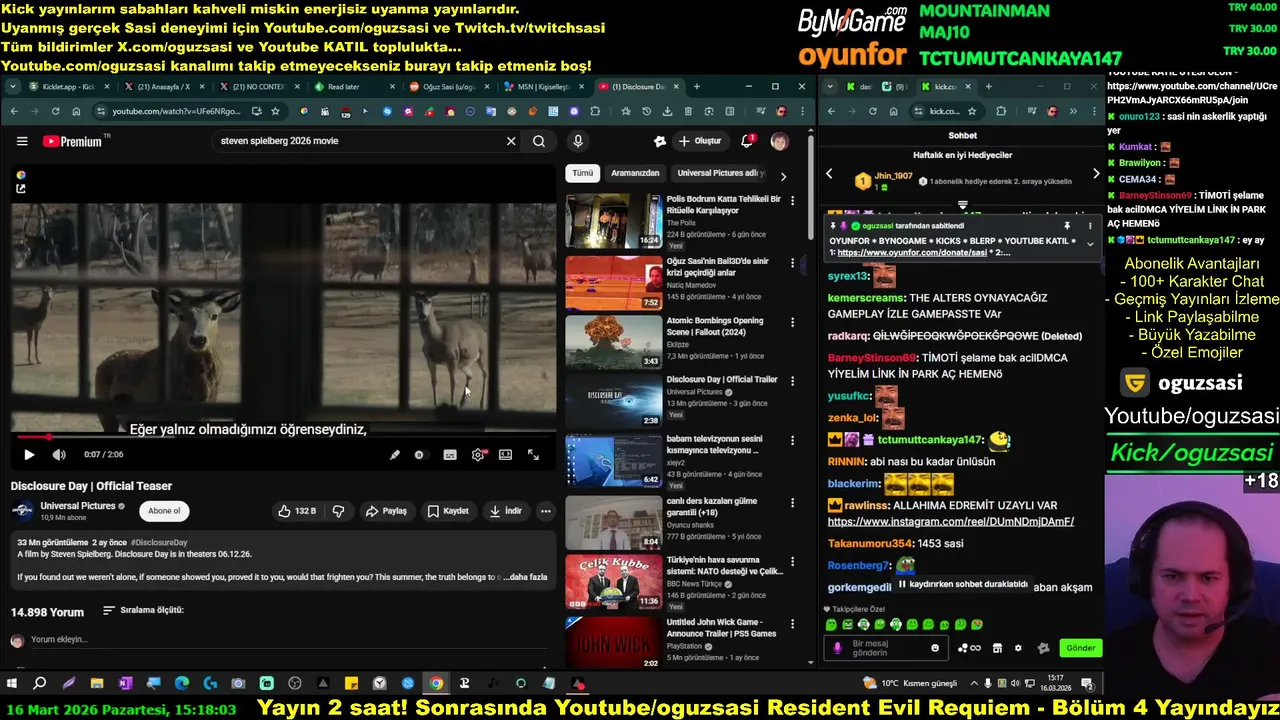1280x720 pixels.
Task: Open the YouTube account avatar menu
Action: pyautogui.click(x=779, y=141)
